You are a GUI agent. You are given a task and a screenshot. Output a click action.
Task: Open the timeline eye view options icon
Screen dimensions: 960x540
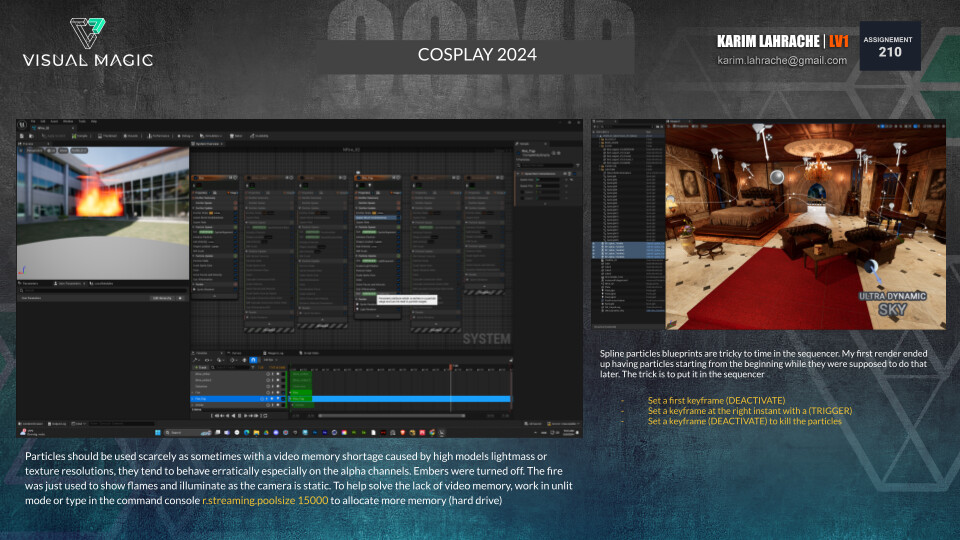(x=208, y=360)
